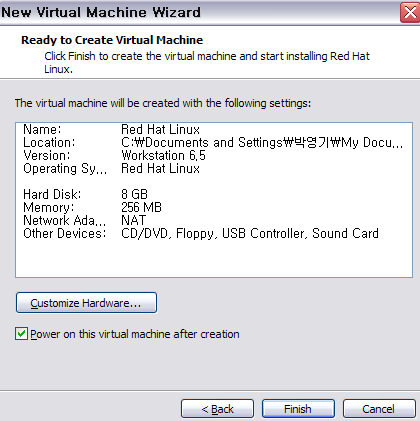Close the wizard with the X button
Viewport: 420px width, 421px height.
coord(410,12)
